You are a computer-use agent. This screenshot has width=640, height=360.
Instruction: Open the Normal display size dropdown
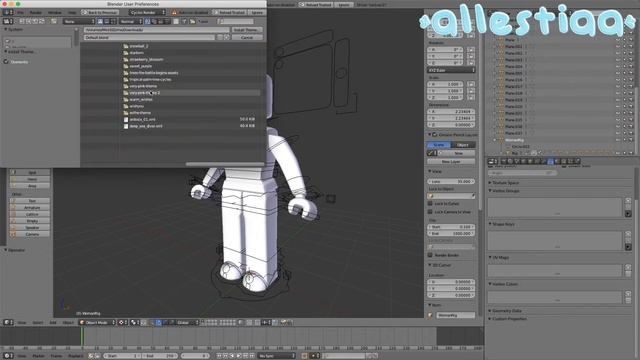click(130, 21)
